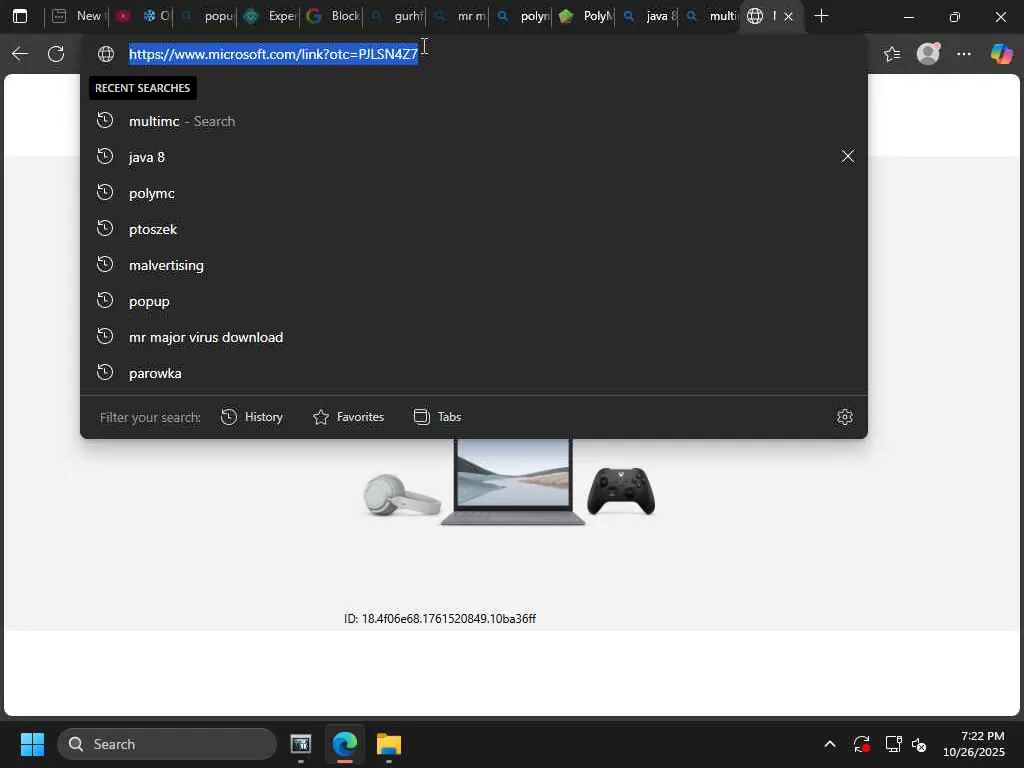Open the taskbar app left of Edge
This screenshot has width=1024, height=768.
[x=300, y=744]
